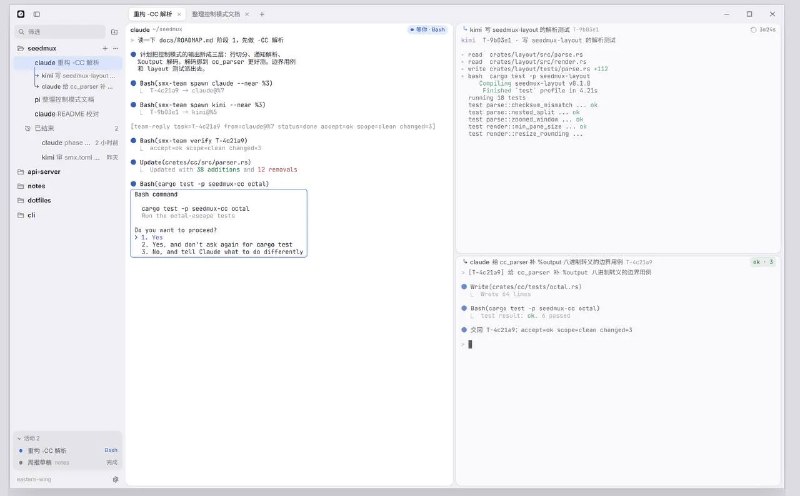The height and width of the screenshot is (496, 800).
Task: Collapse the activity section chevron
Action: [x=19, y=438]
